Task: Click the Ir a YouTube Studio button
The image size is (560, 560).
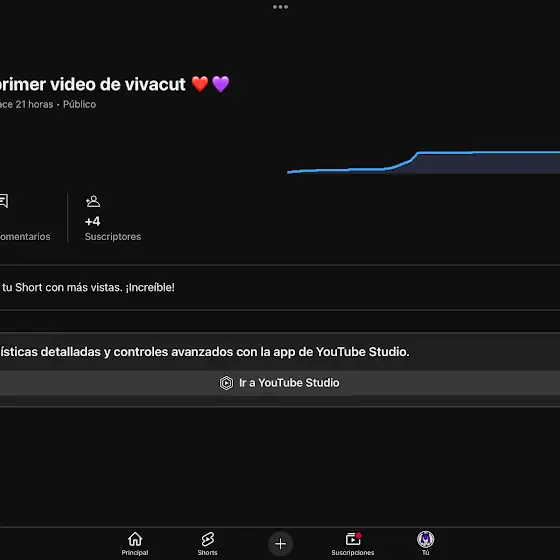Action: (x=280, y=383)
